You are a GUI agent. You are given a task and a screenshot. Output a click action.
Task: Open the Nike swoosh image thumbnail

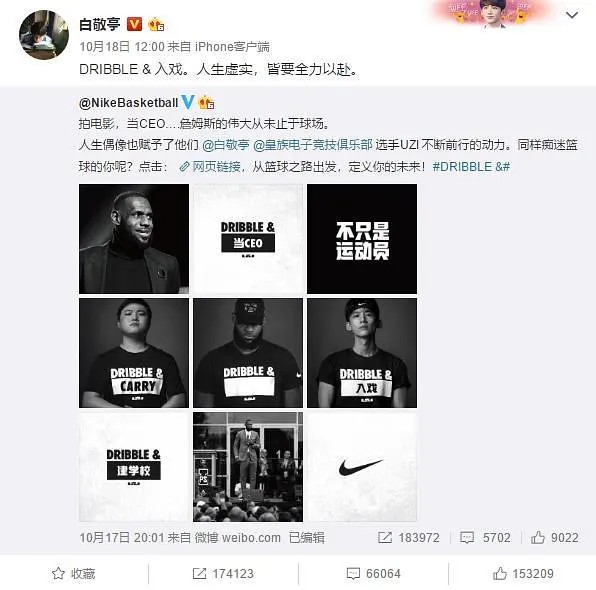click(362, 467)
